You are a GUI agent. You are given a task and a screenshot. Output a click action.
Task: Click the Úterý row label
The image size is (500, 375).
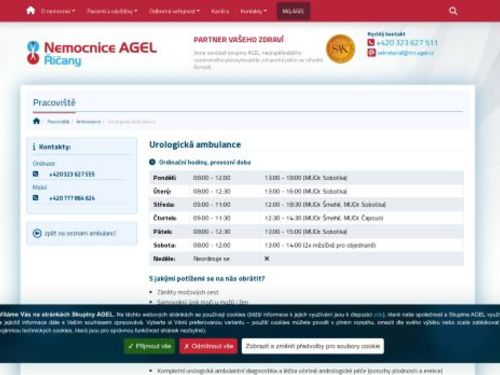tap(162, 191)
